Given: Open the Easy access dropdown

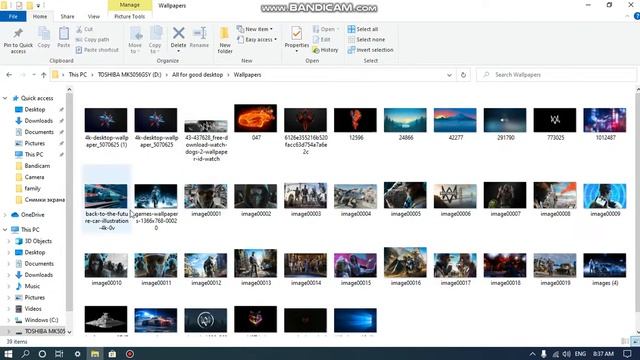Looking at the screenshot, I should pyautogui.click(x=257, y=40).
